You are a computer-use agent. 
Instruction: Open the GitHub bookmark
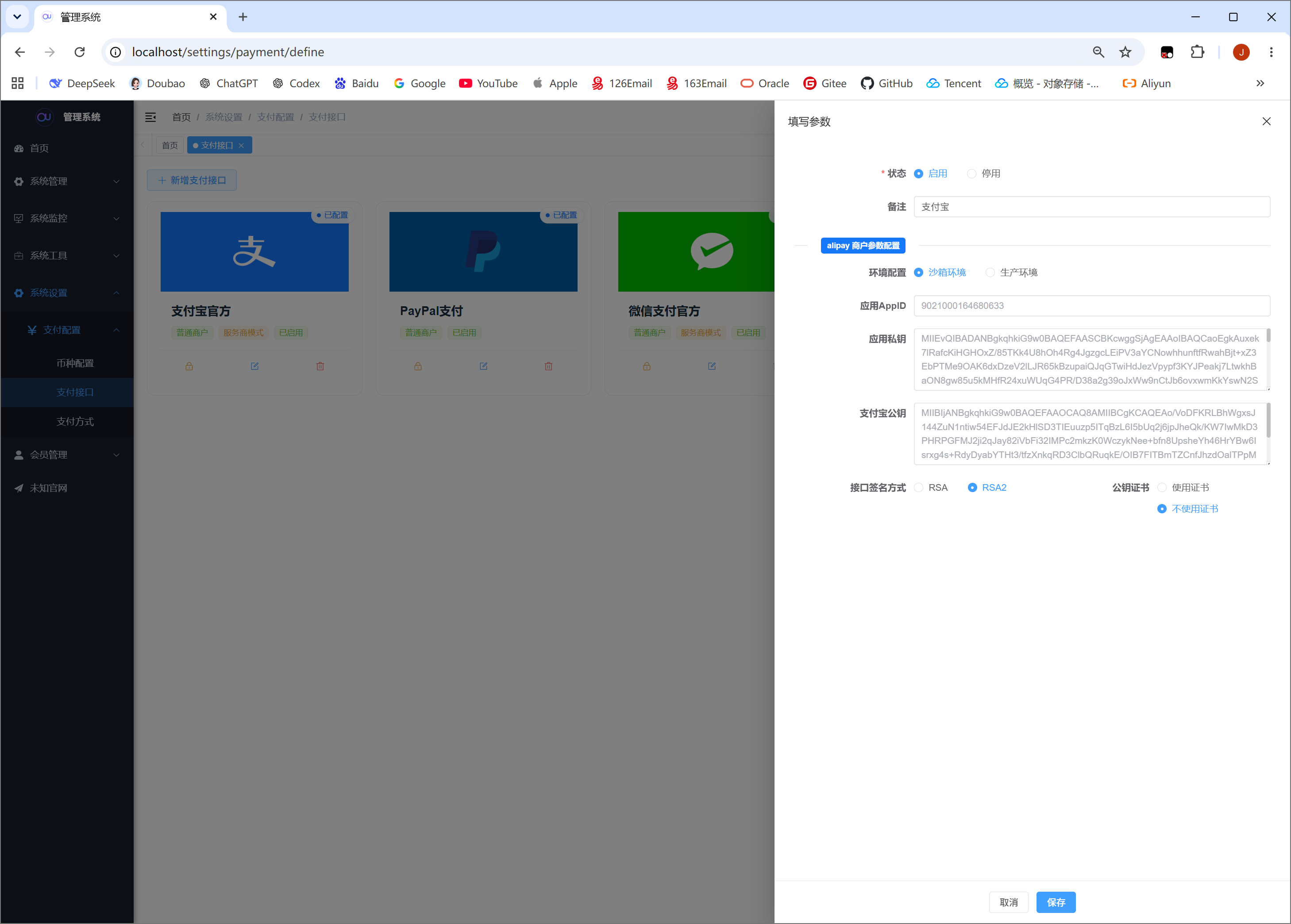click(886, 83)
